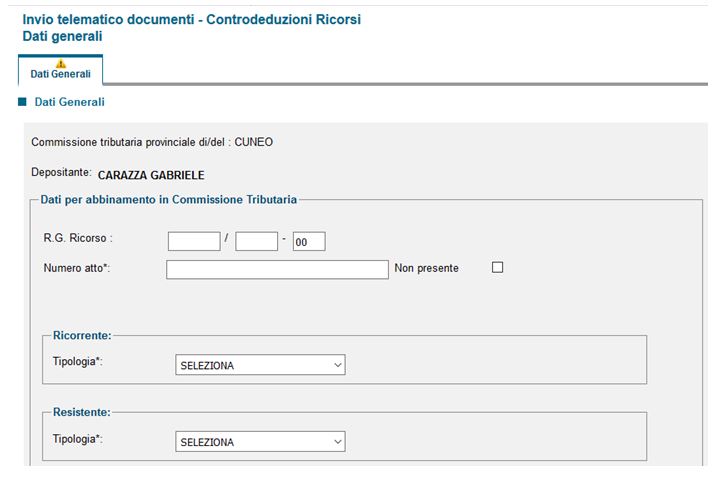This screenshot has width=718, height=488.
Task: Click the blue square bullet beside Dati Generali heading
Action: pyautogui.click(x=22, y=102)
